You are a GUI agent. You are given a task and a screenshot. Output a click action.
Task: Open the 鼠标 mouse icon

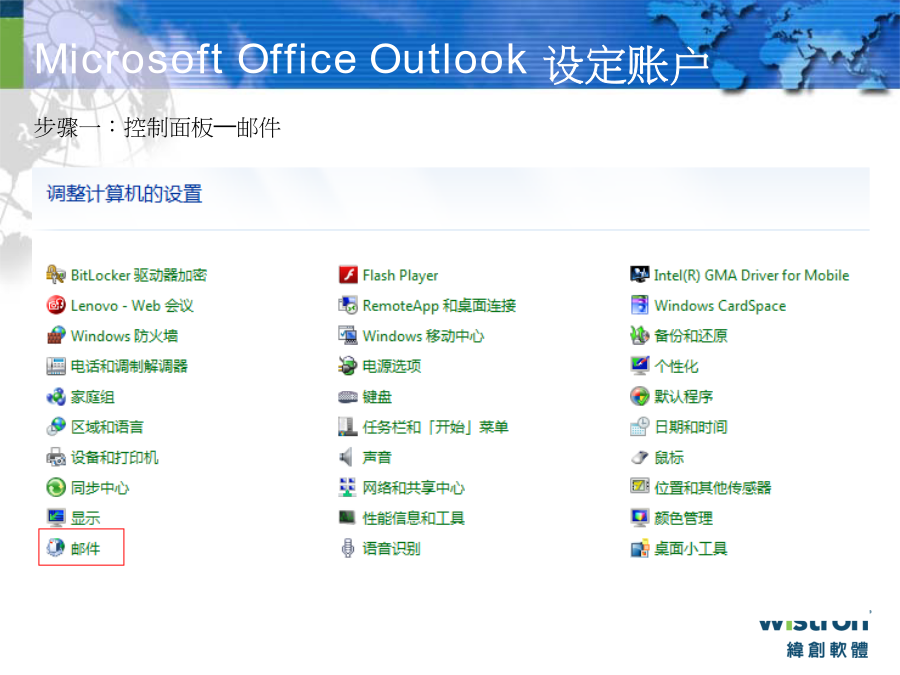(639, 457)
